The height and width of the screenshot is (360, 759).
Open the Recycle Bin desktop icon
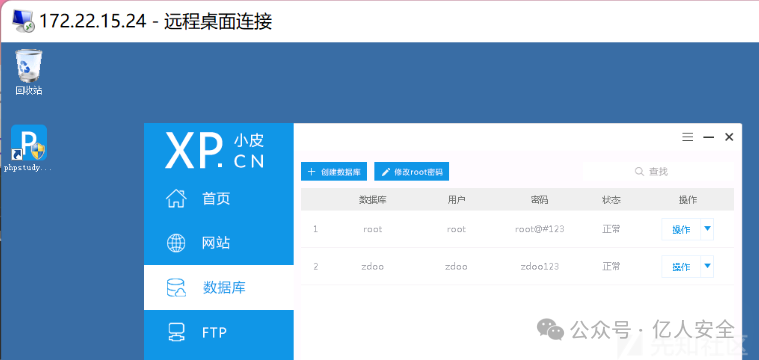tap(29, 71)
